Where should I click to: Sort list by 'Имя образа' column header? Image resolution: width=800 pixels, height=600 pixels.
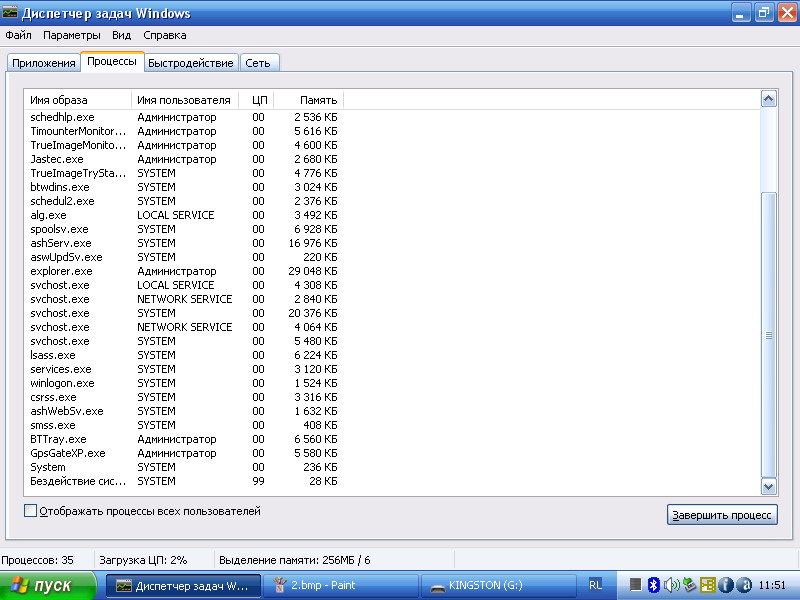[78, 100]
